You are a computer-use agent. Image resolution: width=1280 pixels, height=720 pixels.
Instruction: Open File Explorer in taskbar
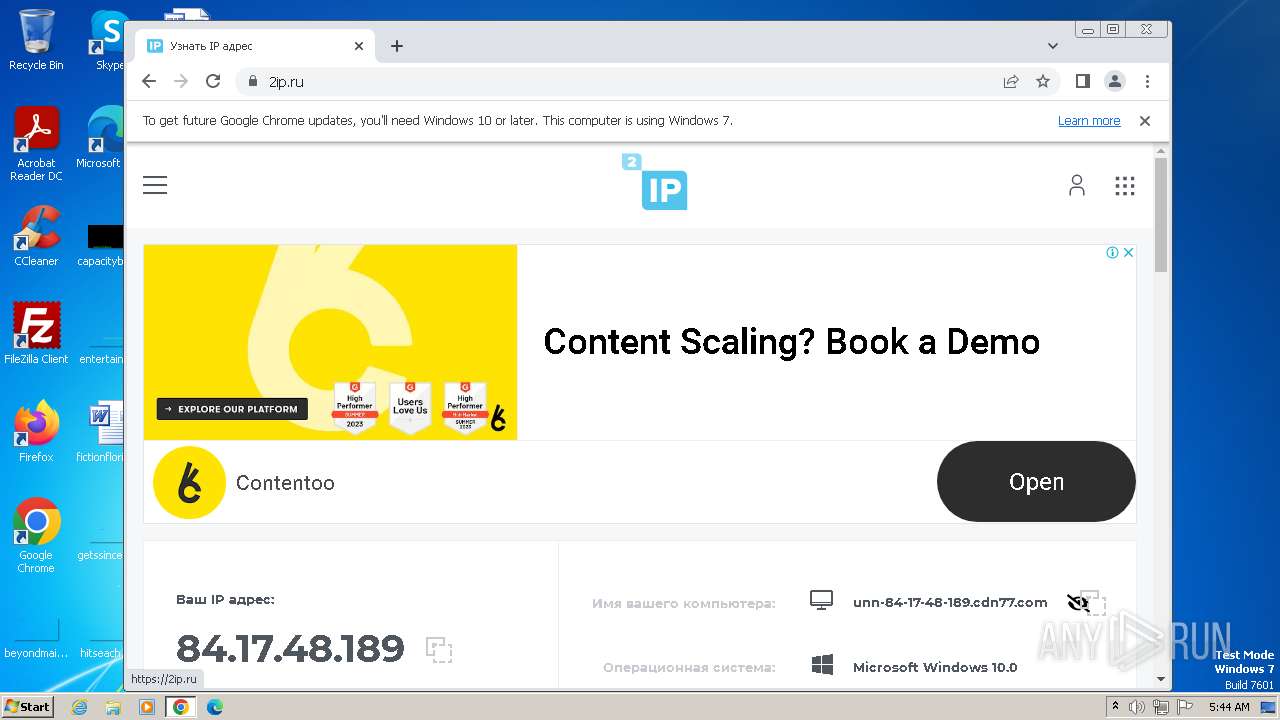(x=113, y=707)
